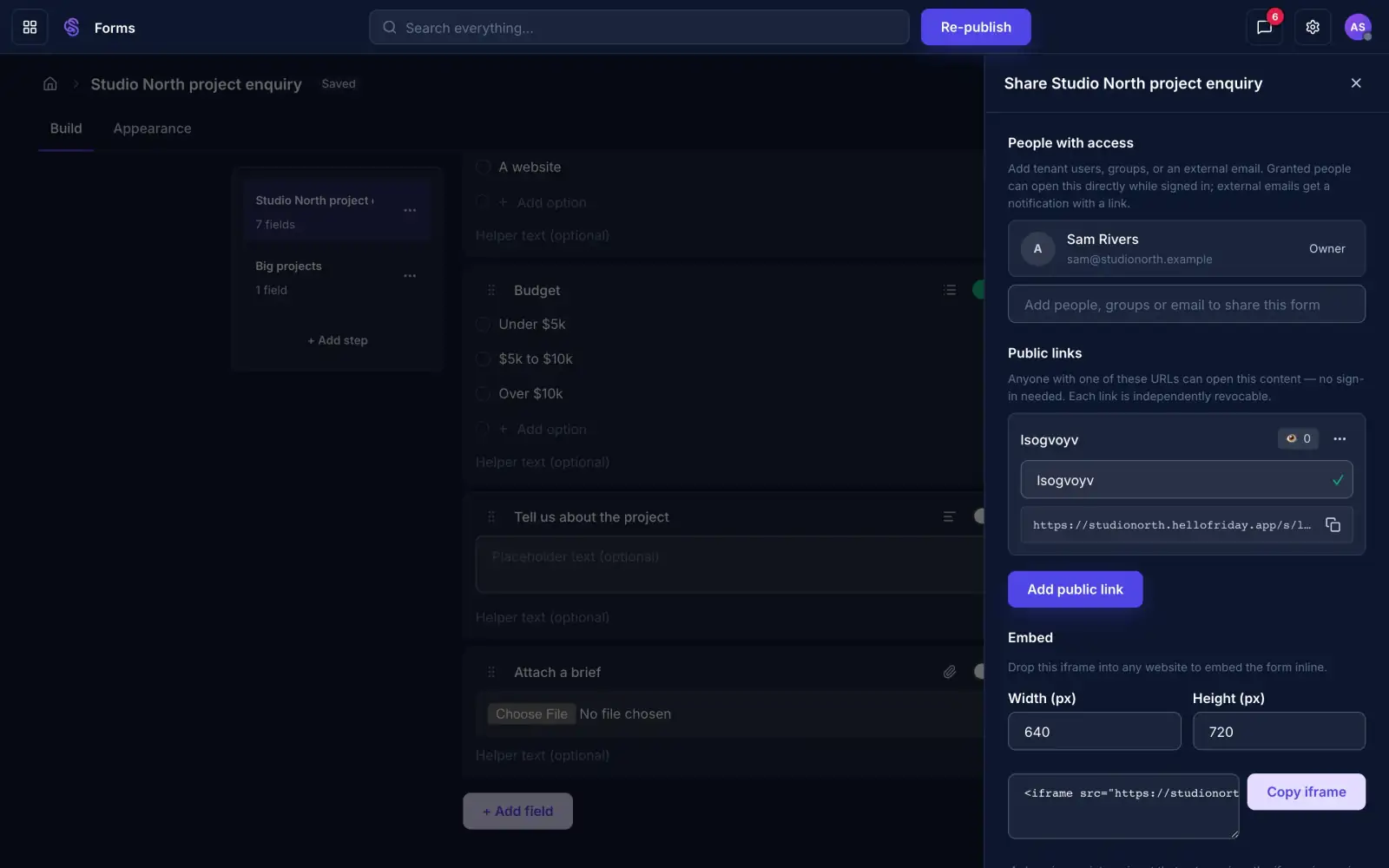Select the A website radio option
Viewport: 1389px width, 868px height.
pos(484,167)
